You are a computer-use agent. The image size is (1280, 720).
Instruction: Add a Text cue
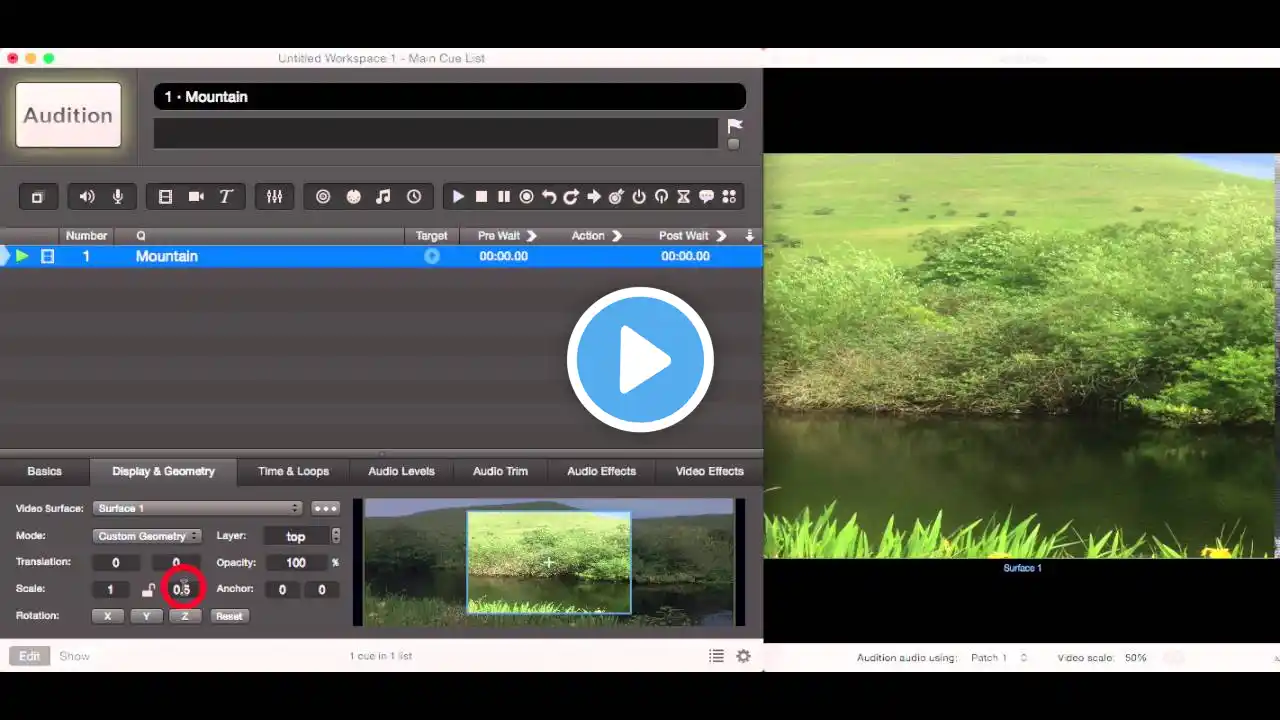point(226,197)
